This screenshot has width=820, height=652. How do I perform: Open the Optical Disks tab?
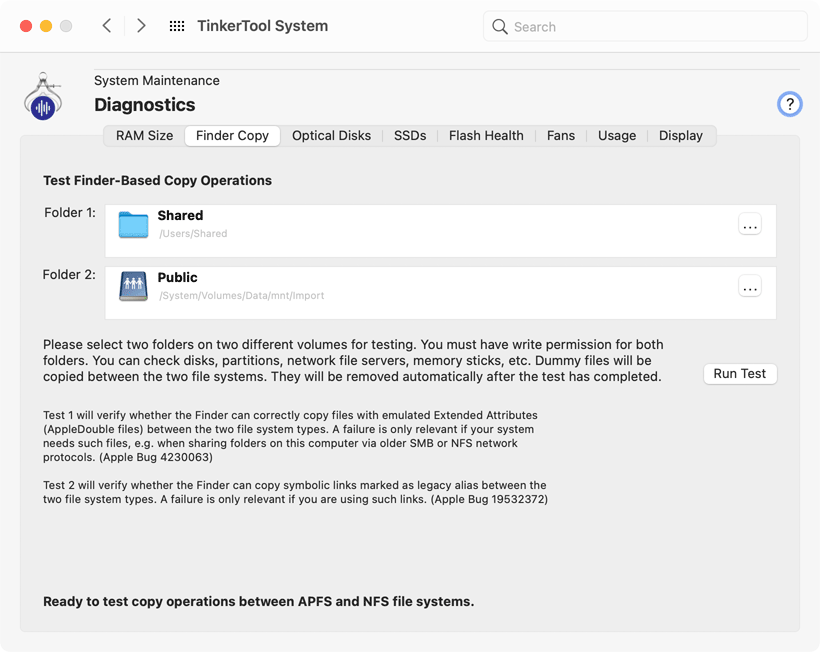[x=331, y=136]
